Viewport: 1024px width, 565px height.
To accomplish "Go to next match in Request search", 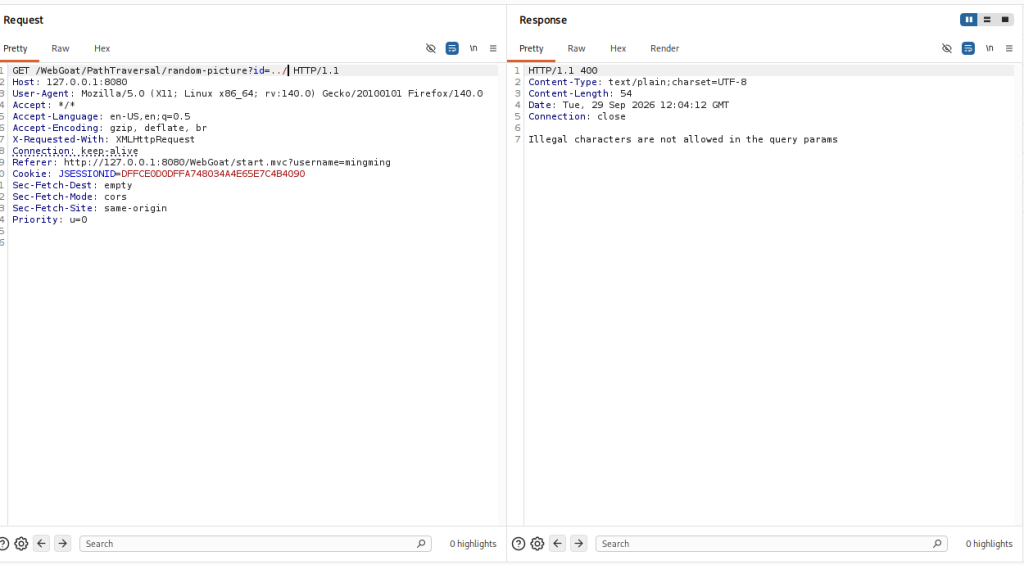I will coord(63,543).
